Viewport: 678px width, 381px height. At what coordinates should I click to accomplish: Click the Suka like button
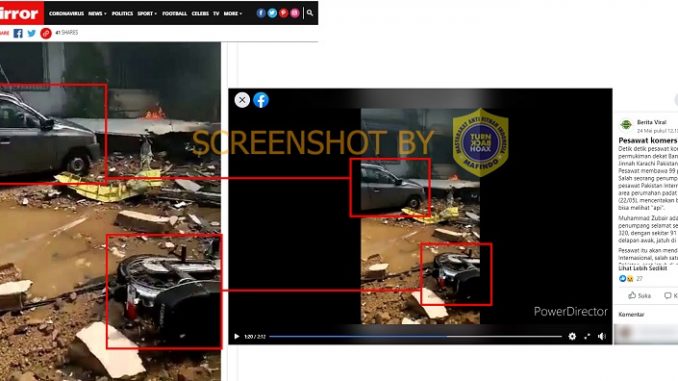[x=640, y=295]
